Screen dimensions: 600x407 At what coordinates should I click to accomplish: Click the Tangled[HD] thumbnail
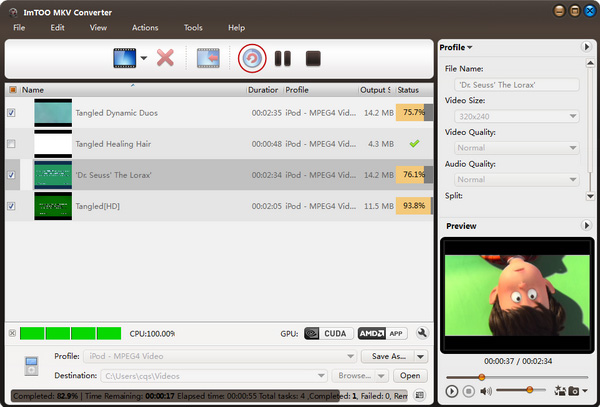coord(53,206)
